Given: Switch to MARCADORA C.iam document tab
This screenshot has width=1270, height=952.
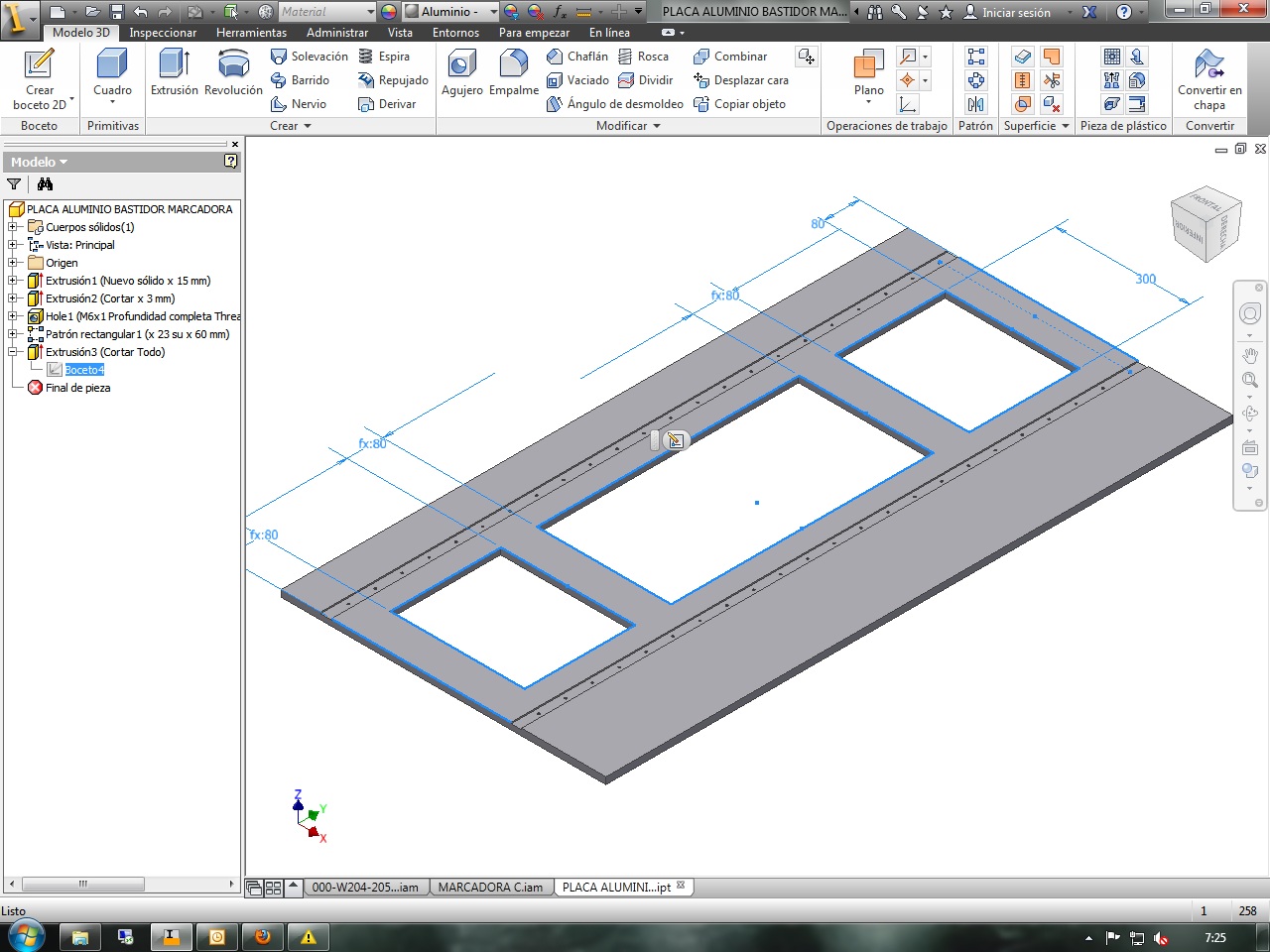Looking at the screenshot, I should pyautogui.click(x=490, y=888).
